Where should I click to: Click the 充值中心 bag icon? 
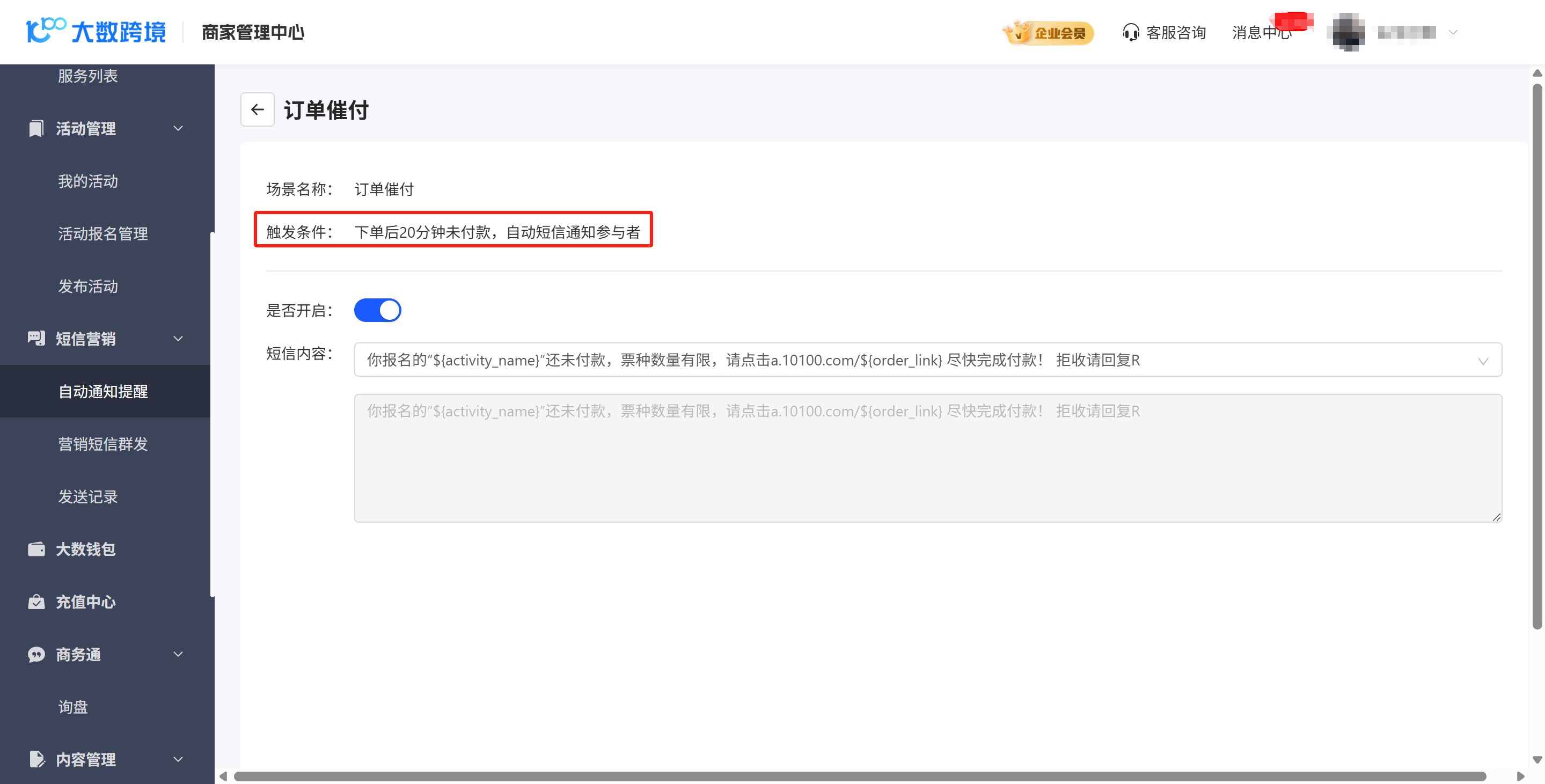[36, 602]
